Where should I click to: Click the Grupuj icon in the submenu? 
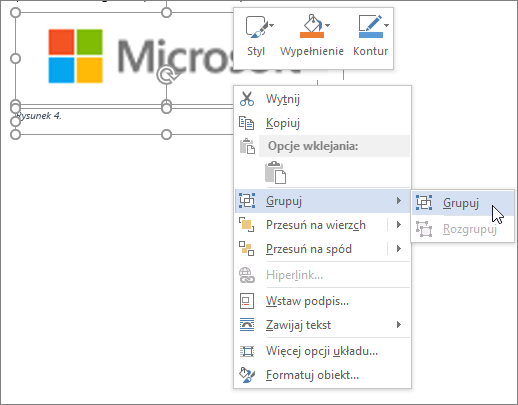click(424, 203)
